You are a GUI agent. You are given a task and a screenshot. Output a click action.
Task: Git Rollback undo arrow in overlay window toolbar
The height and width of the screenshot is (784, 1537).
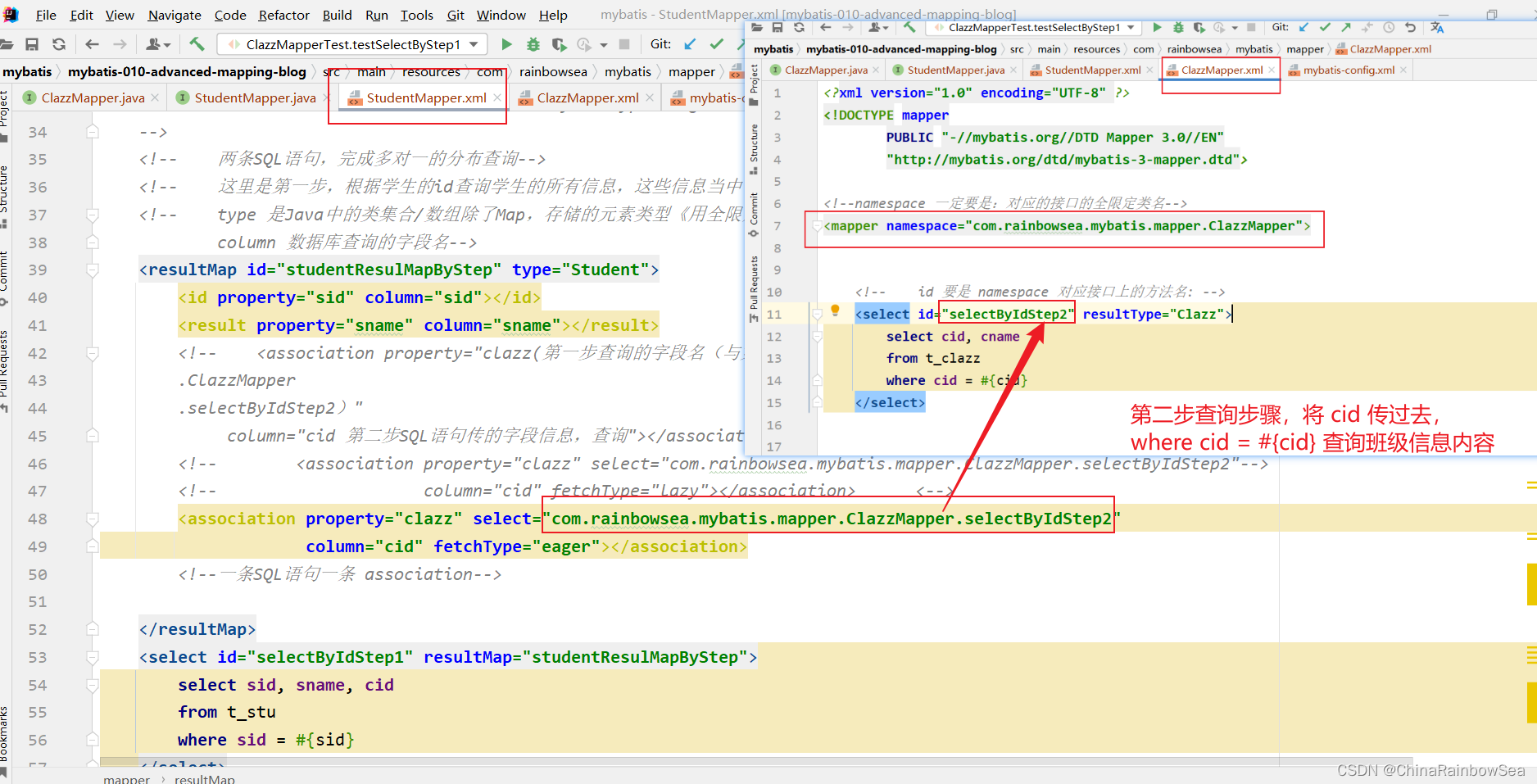click(1410, 28)
